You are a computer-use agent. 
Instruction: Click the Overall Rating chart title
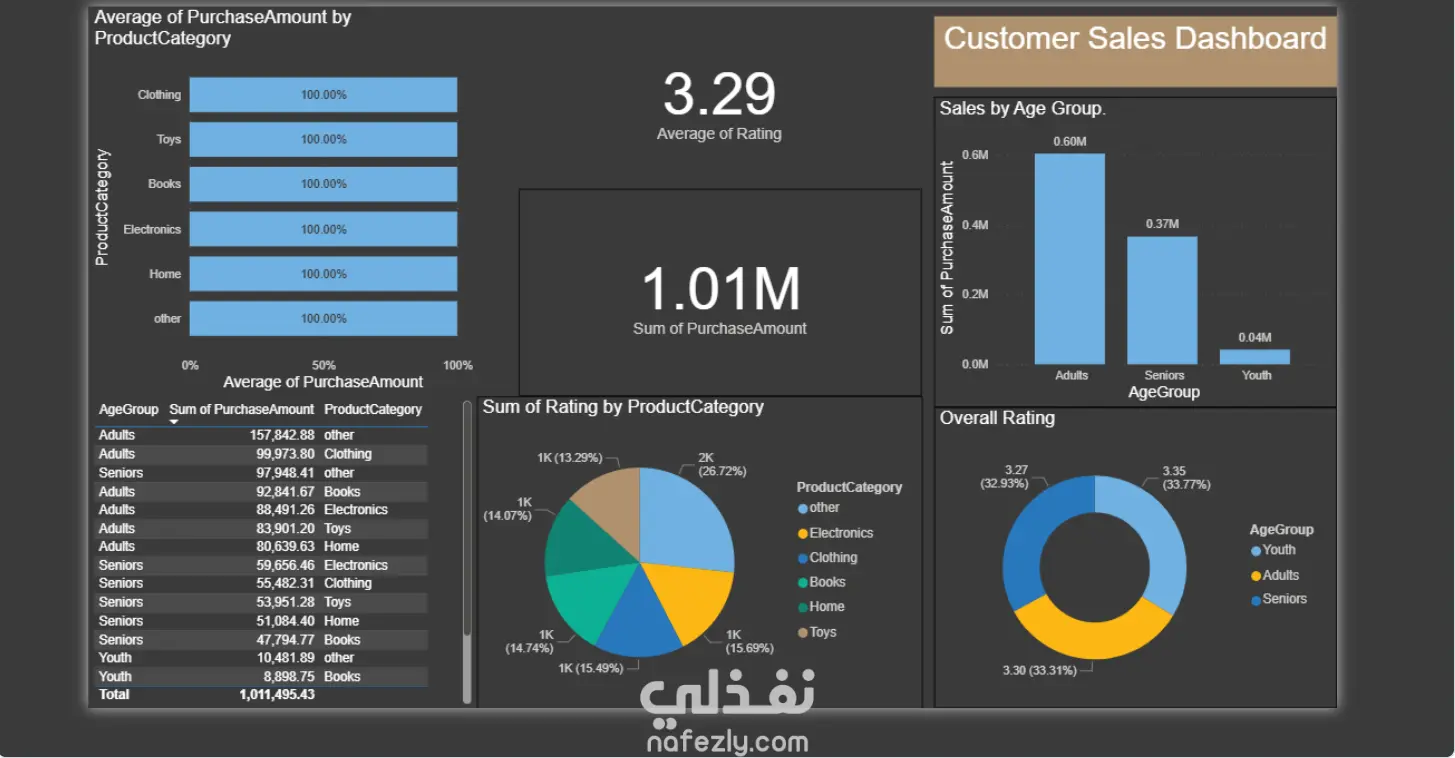pos(997,418)
